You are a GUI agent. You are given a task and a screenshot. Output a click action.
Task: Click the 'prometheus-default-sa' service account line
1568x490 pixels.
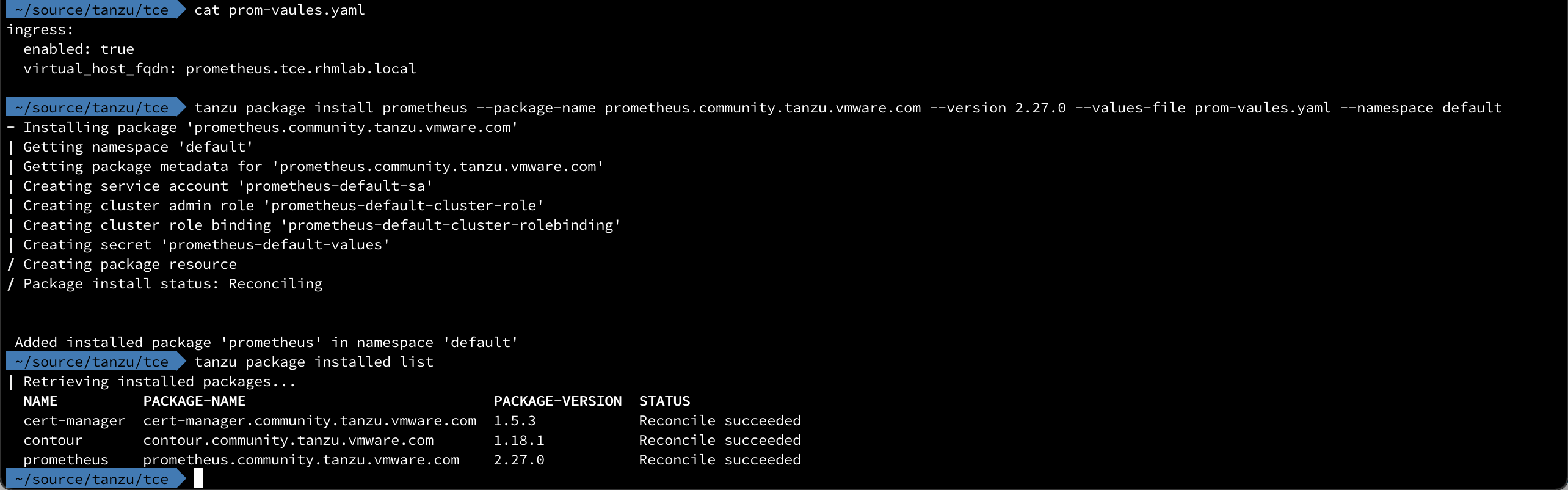pos(228,186)
